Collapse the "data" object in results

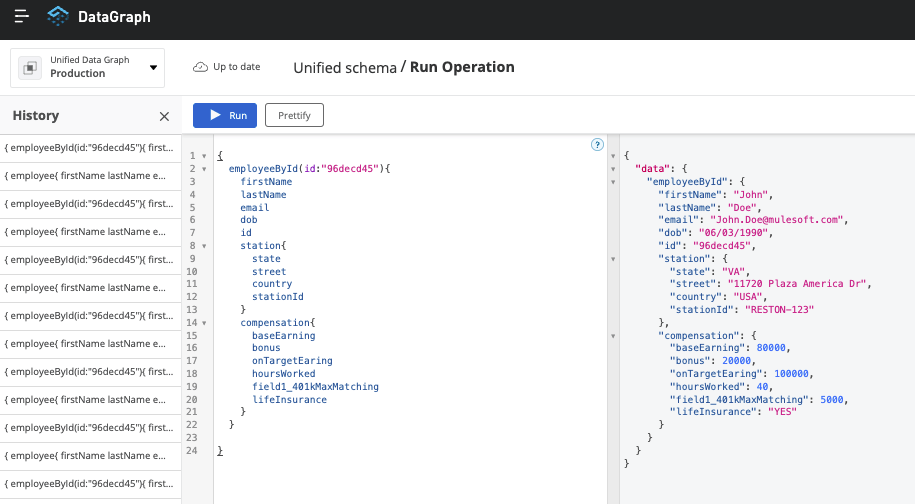613,169
